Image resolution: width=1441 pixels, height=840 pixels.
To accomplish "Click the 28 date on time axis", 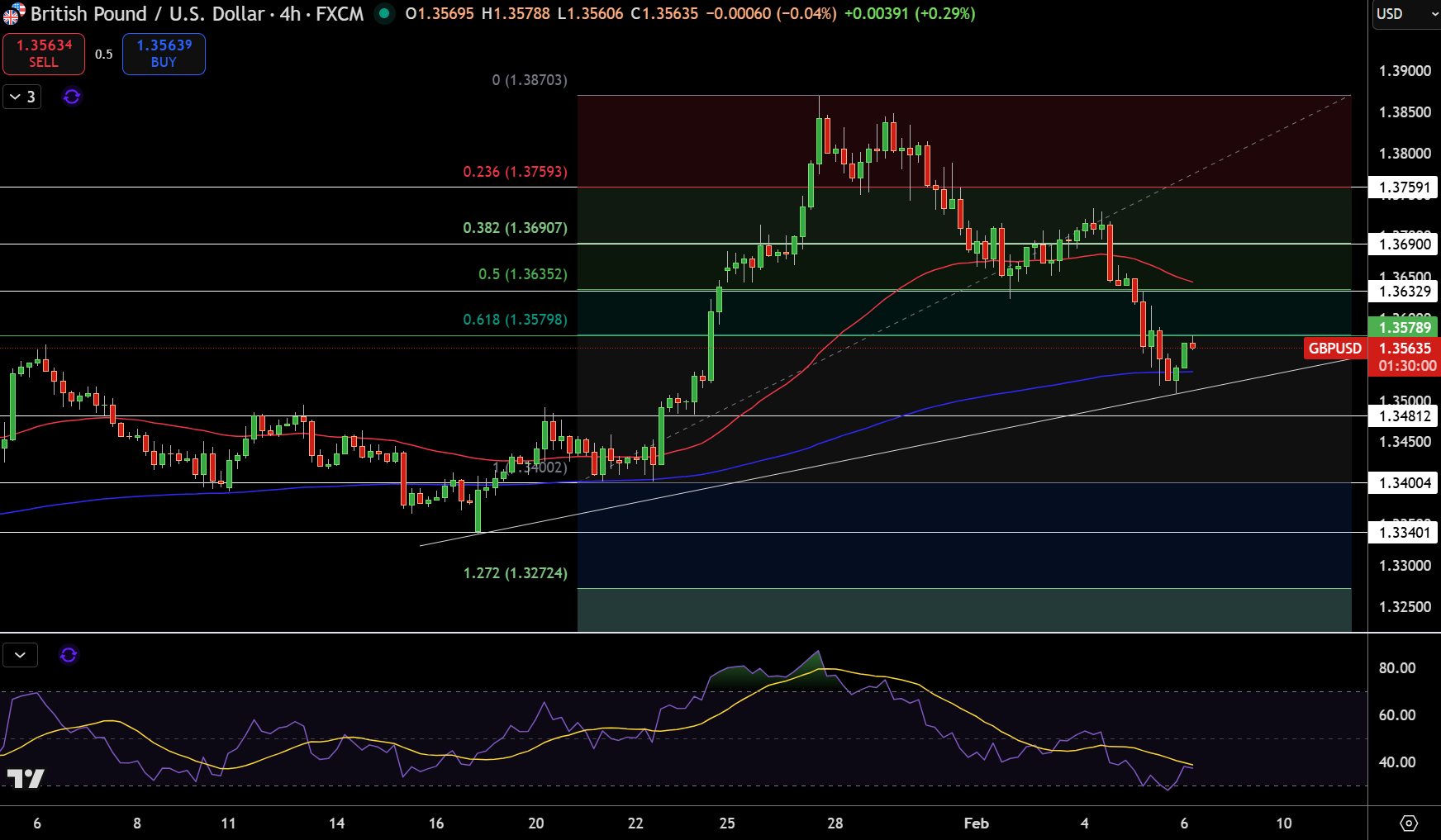I will (835, 823).
